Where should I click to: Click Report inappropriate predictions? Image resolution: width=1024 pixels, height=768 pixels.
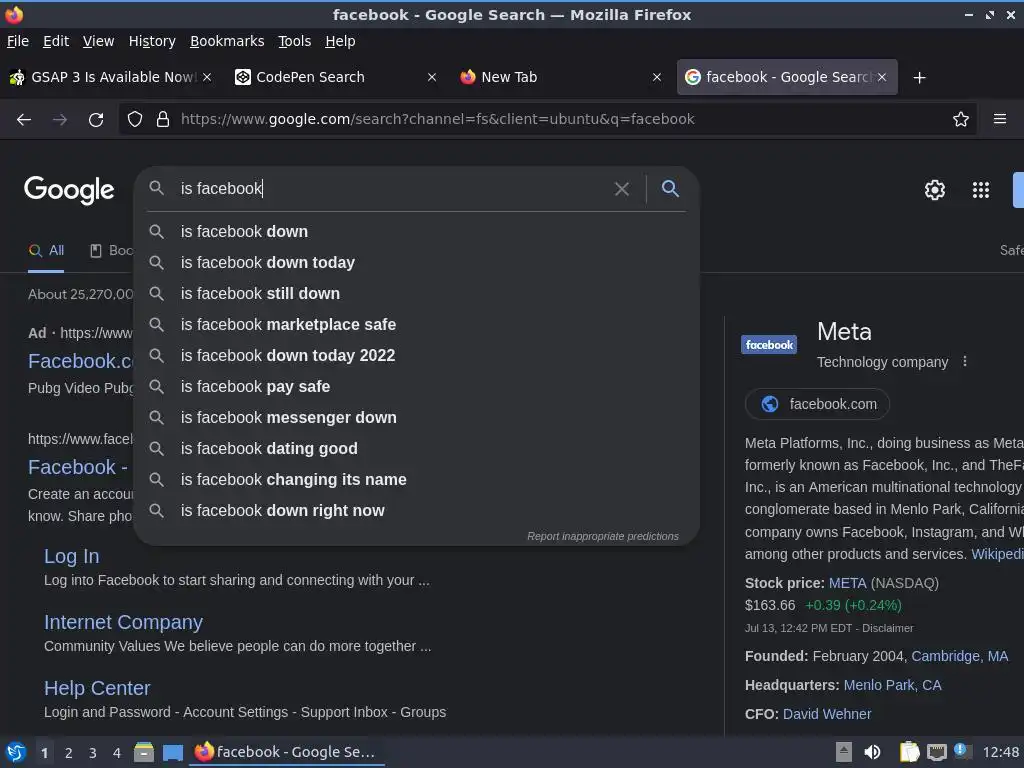click(x=603, y=536)
